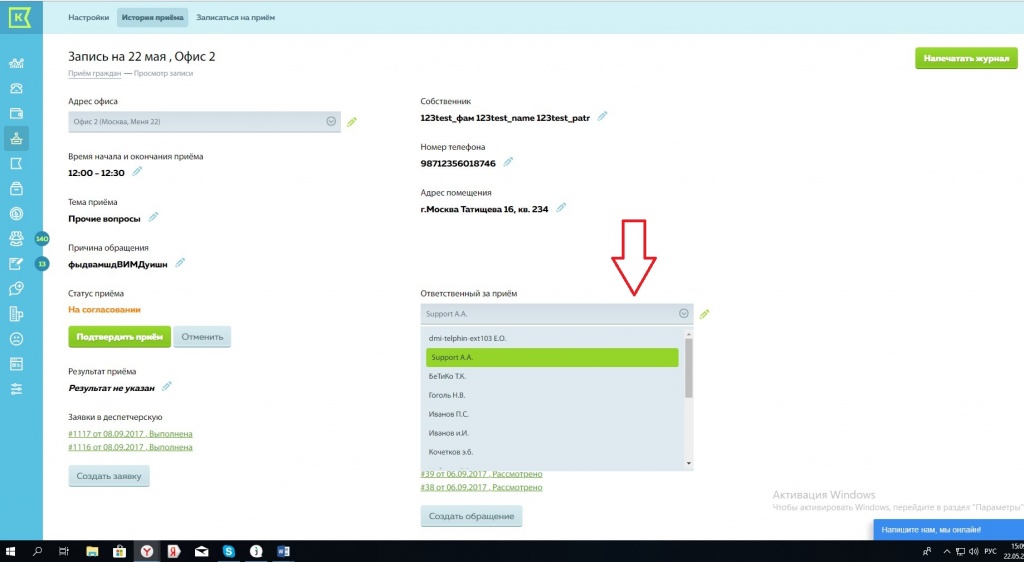Expand the office address dropdown

[331, 121]
